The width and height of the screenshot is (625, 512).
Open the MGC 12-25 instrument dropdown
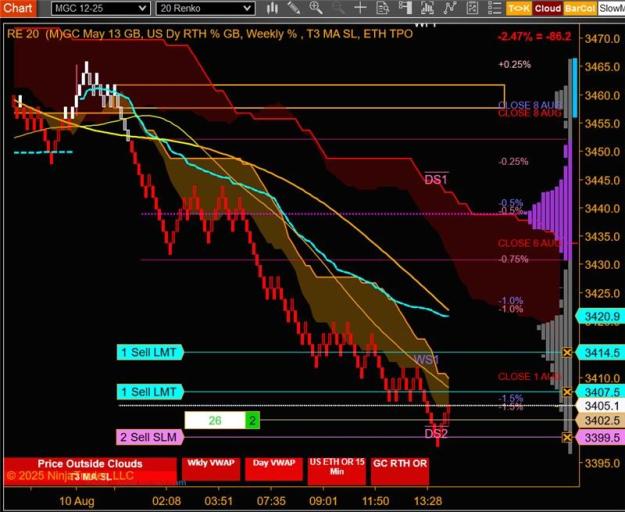pyautogui.click(x=101, y=8)
